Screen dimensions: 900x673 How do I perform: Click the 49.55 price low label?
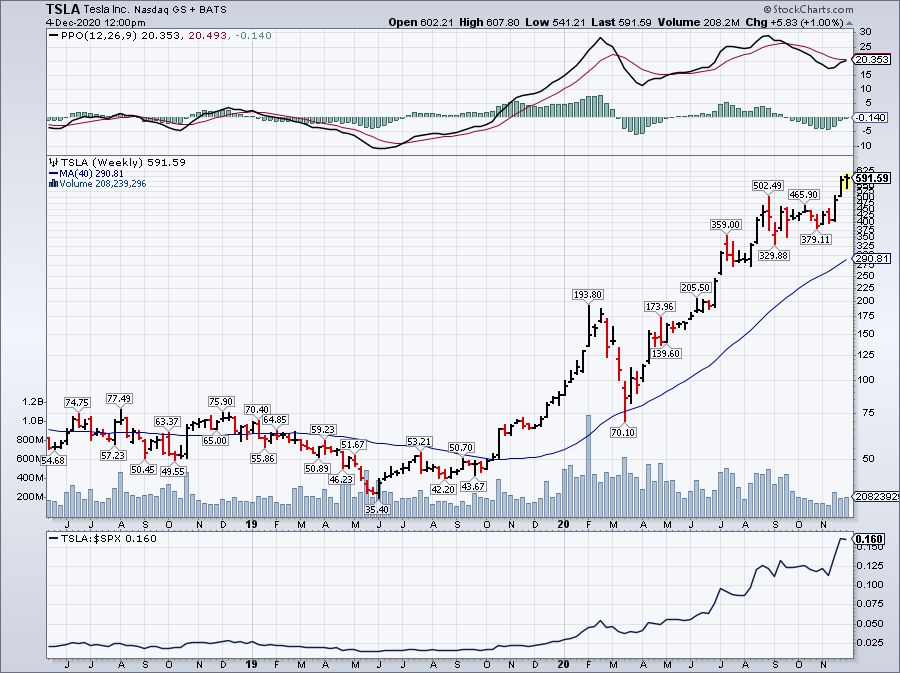173,471
